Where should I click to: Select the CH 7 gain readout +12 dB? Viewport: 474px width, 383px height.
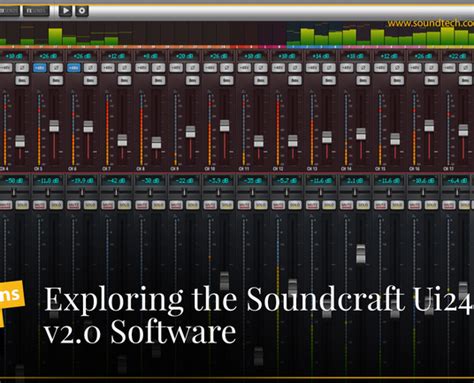coord(116,56)
